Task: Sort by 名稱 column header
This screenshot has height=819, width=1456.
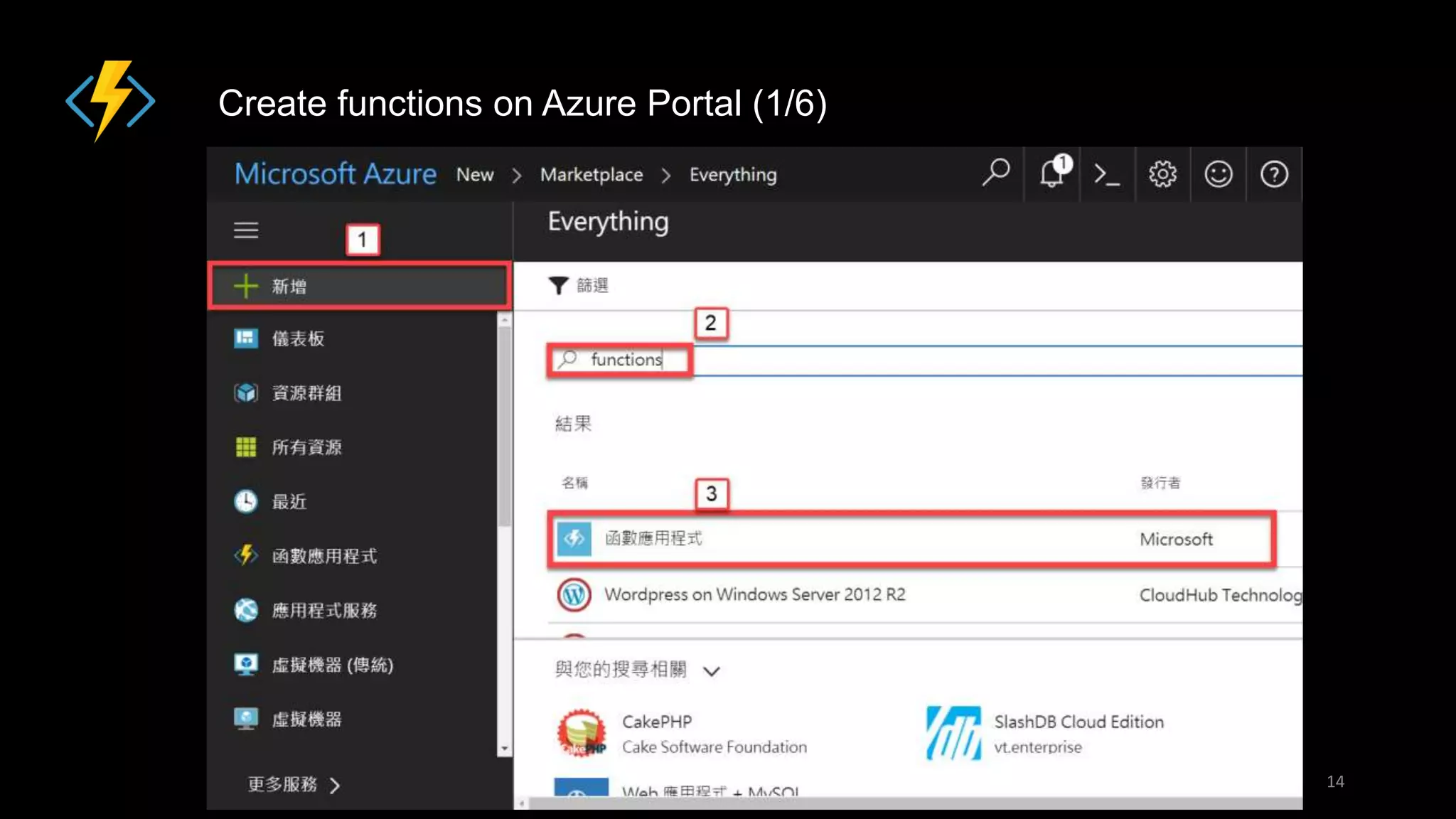Action: point(574,483)
